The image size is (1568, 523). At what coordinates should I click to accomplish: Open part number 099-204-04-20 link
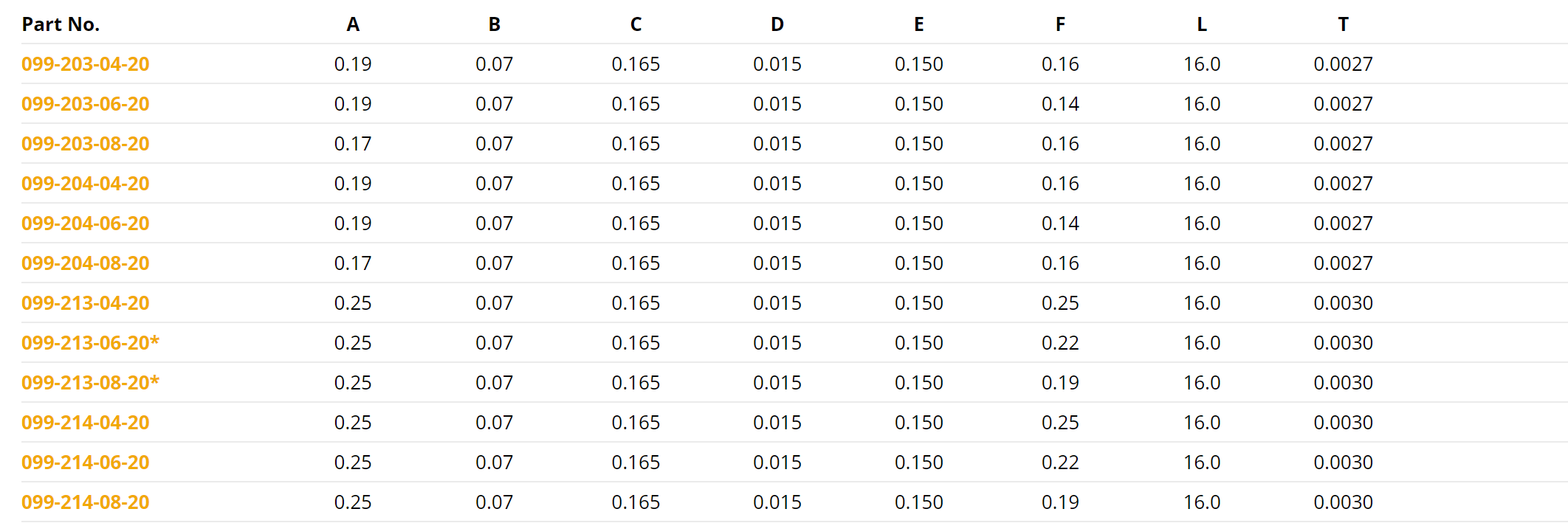click(86, 184)
